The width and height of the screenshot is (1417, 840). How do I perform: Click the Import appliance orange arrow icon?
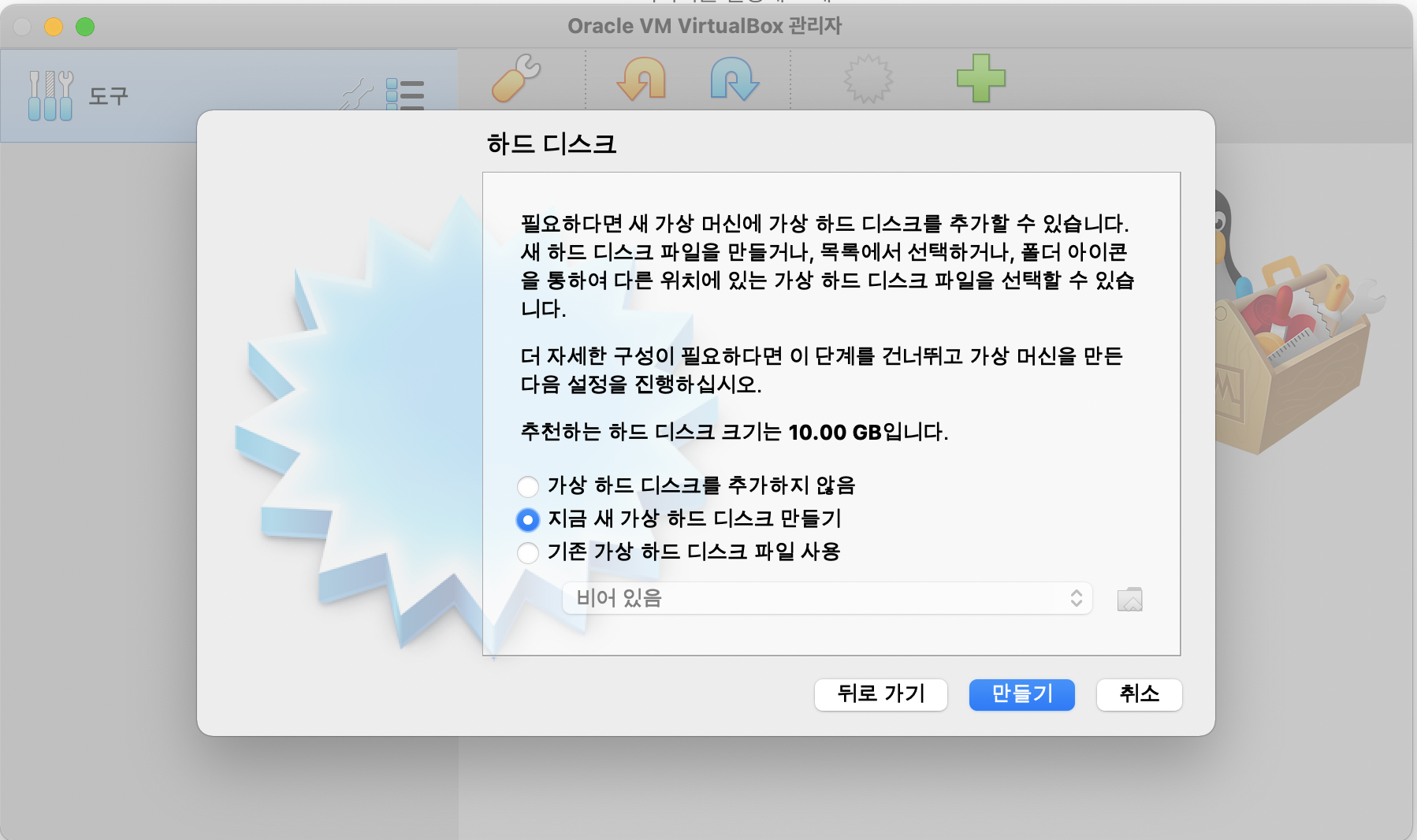click(642, 78)
